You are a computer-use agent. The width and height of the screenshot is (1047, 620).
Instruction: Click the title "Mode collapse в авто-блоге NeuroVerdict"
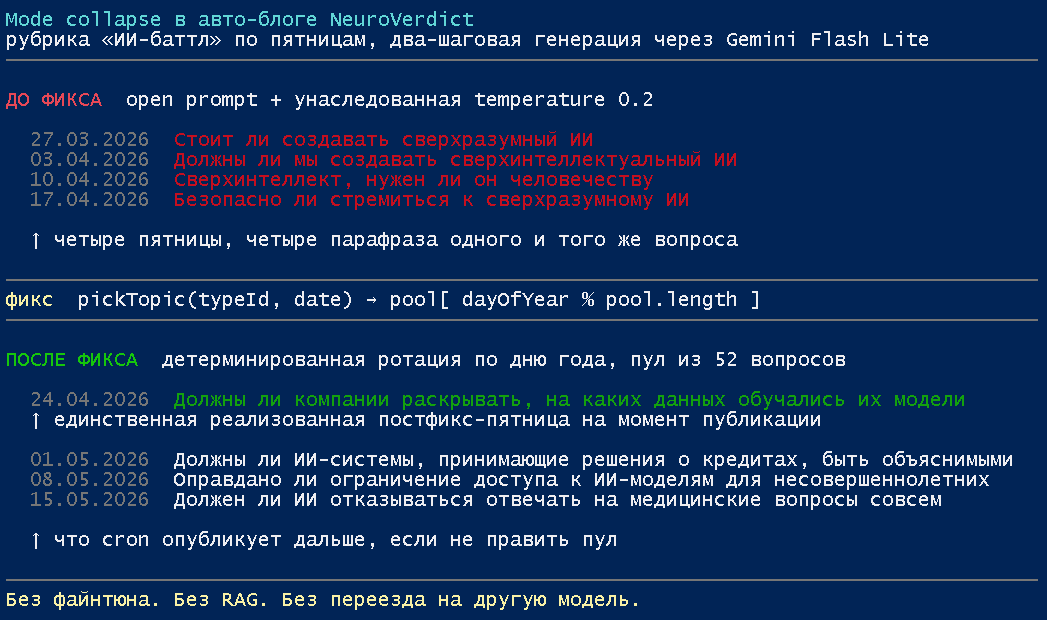click(x=240, y=20)
